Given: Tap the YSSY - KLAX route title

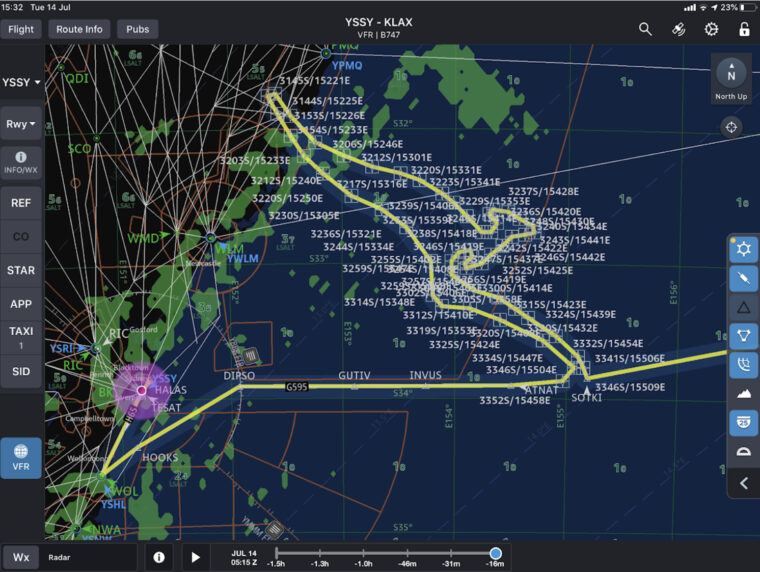Looking at the screenshot, I should (379, 22).
